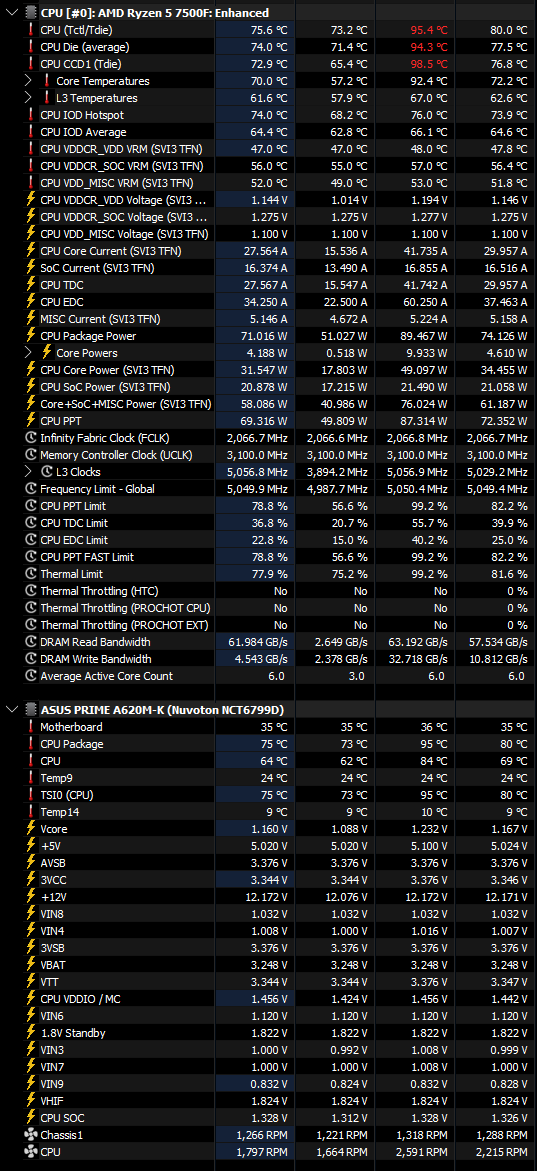Viewport: 537px width, 1171px height.
Task: Select the CPU PPT Limit sensor row
Action: click(x=268, y=506)
